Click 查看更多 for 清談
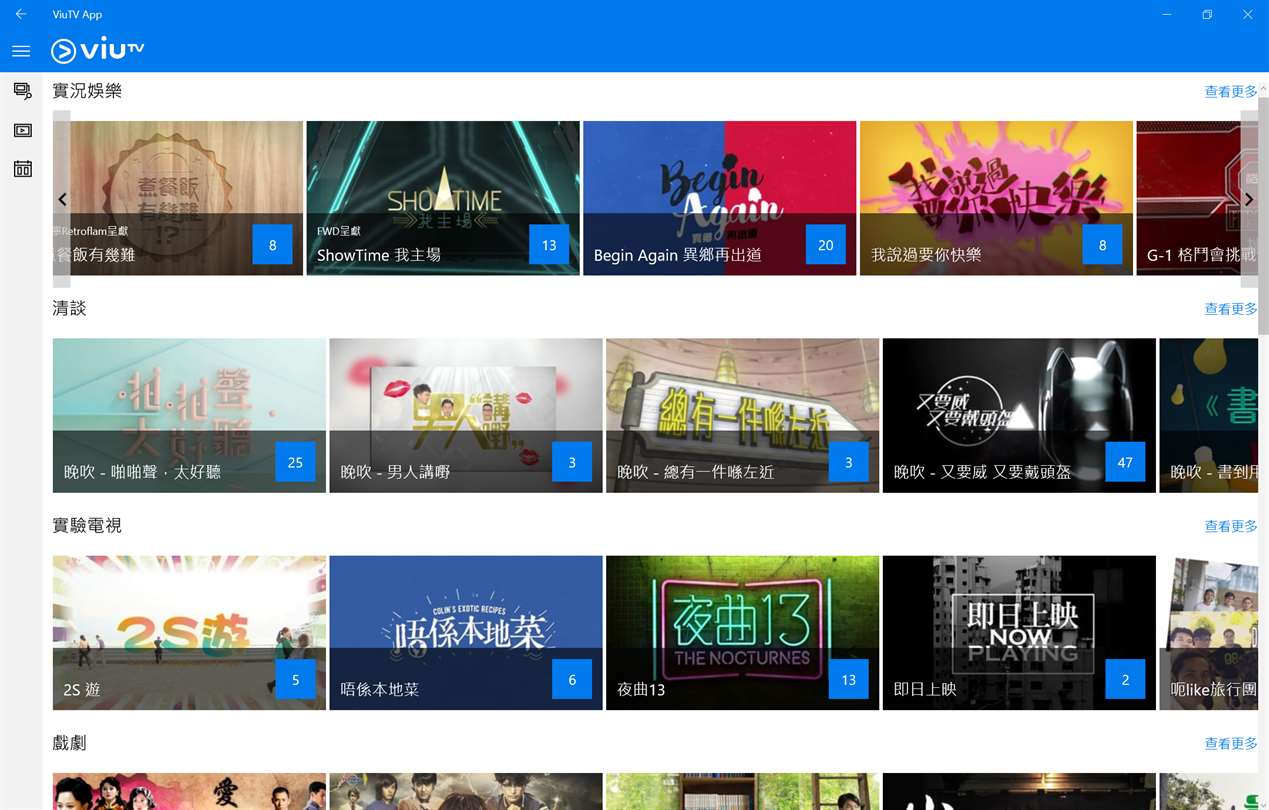The width and height of the screenshot is (1269, 810). coord(1231,309)
